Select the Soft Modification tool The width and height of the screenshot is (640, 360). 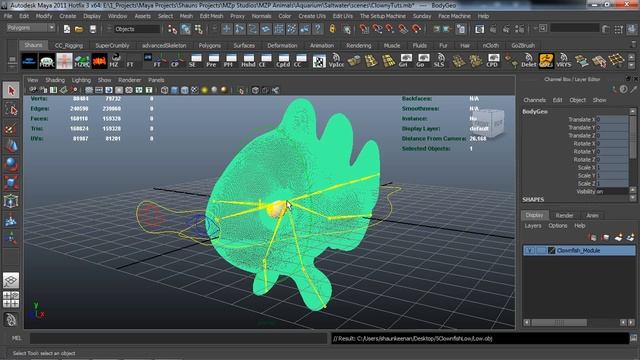coord(11,220)
